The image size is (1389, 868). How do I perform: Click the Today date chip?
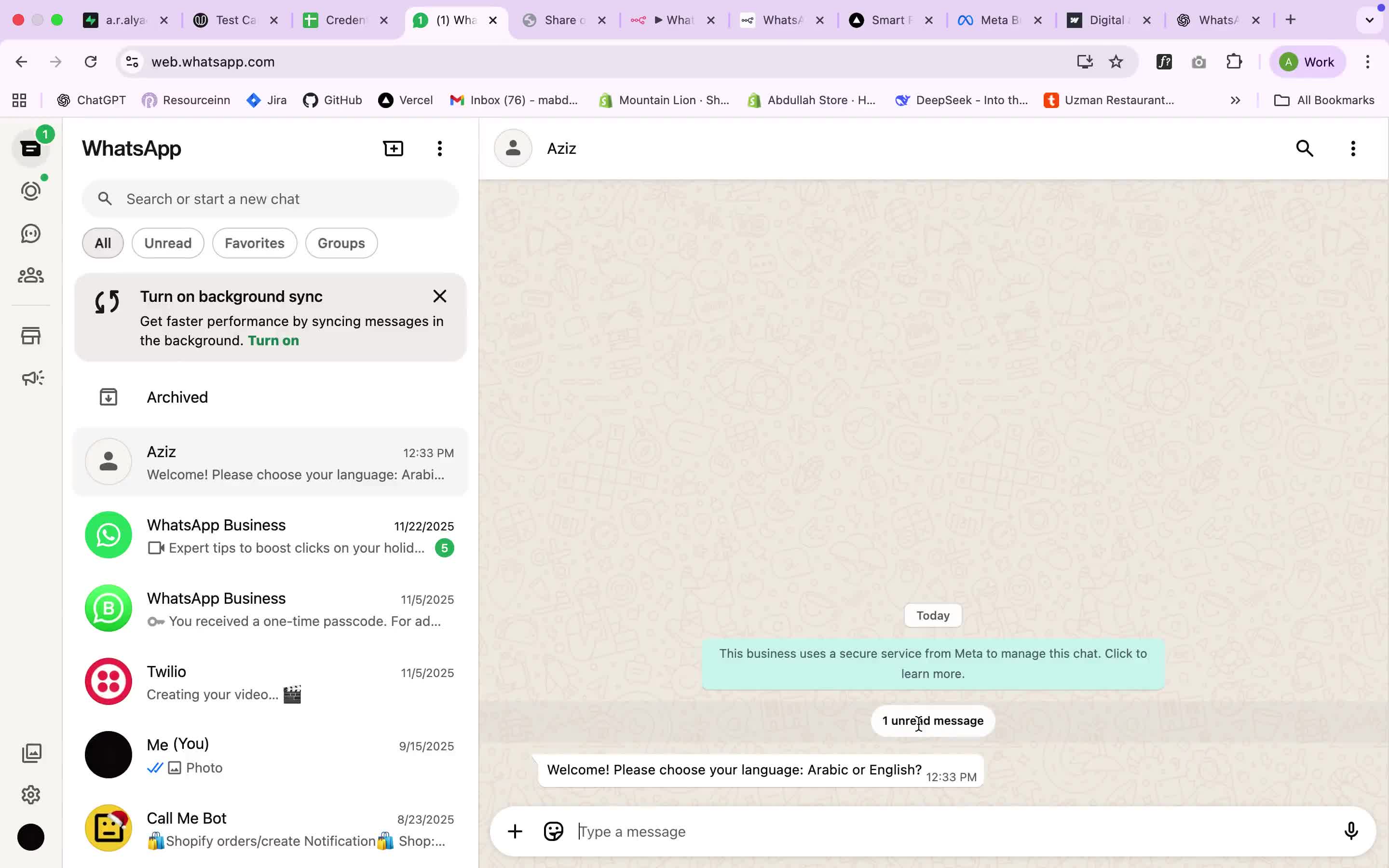coord(933,615)
